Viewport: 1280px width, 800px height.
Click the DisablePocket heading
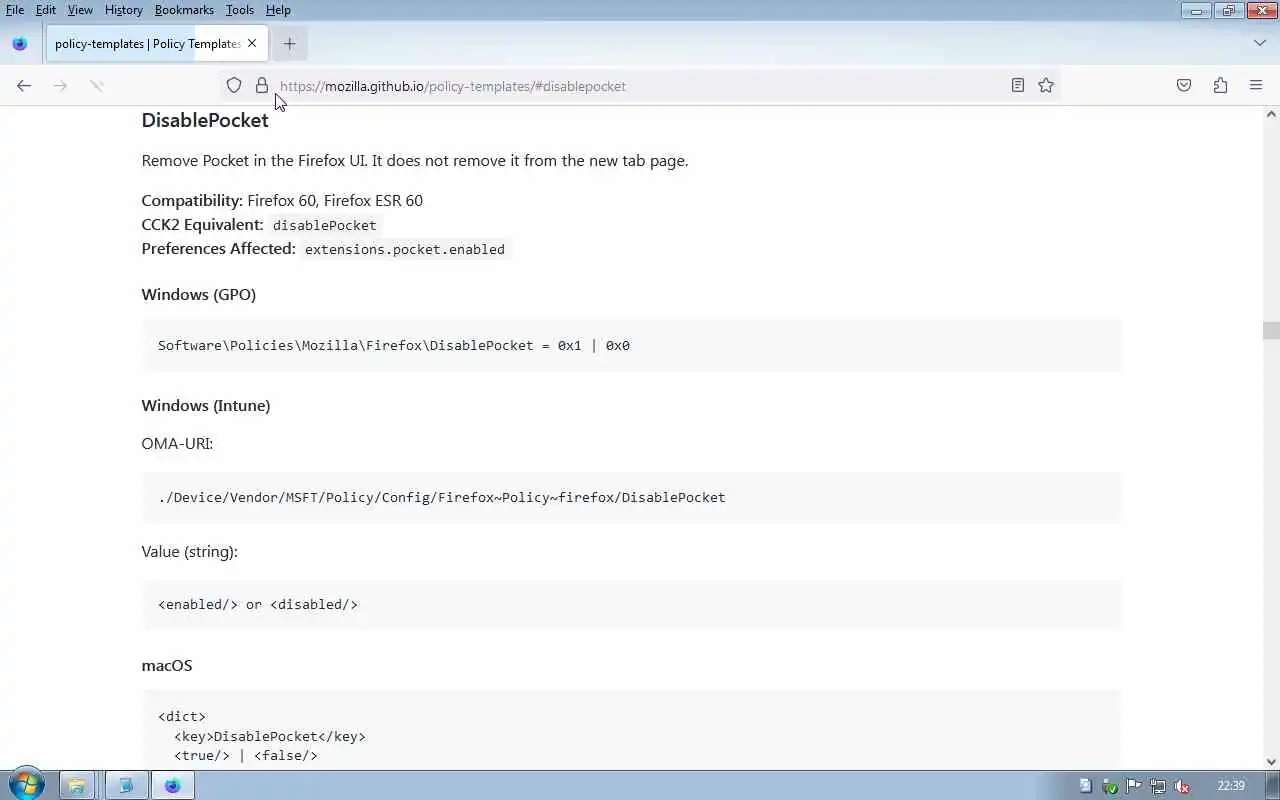click(205, 120)
